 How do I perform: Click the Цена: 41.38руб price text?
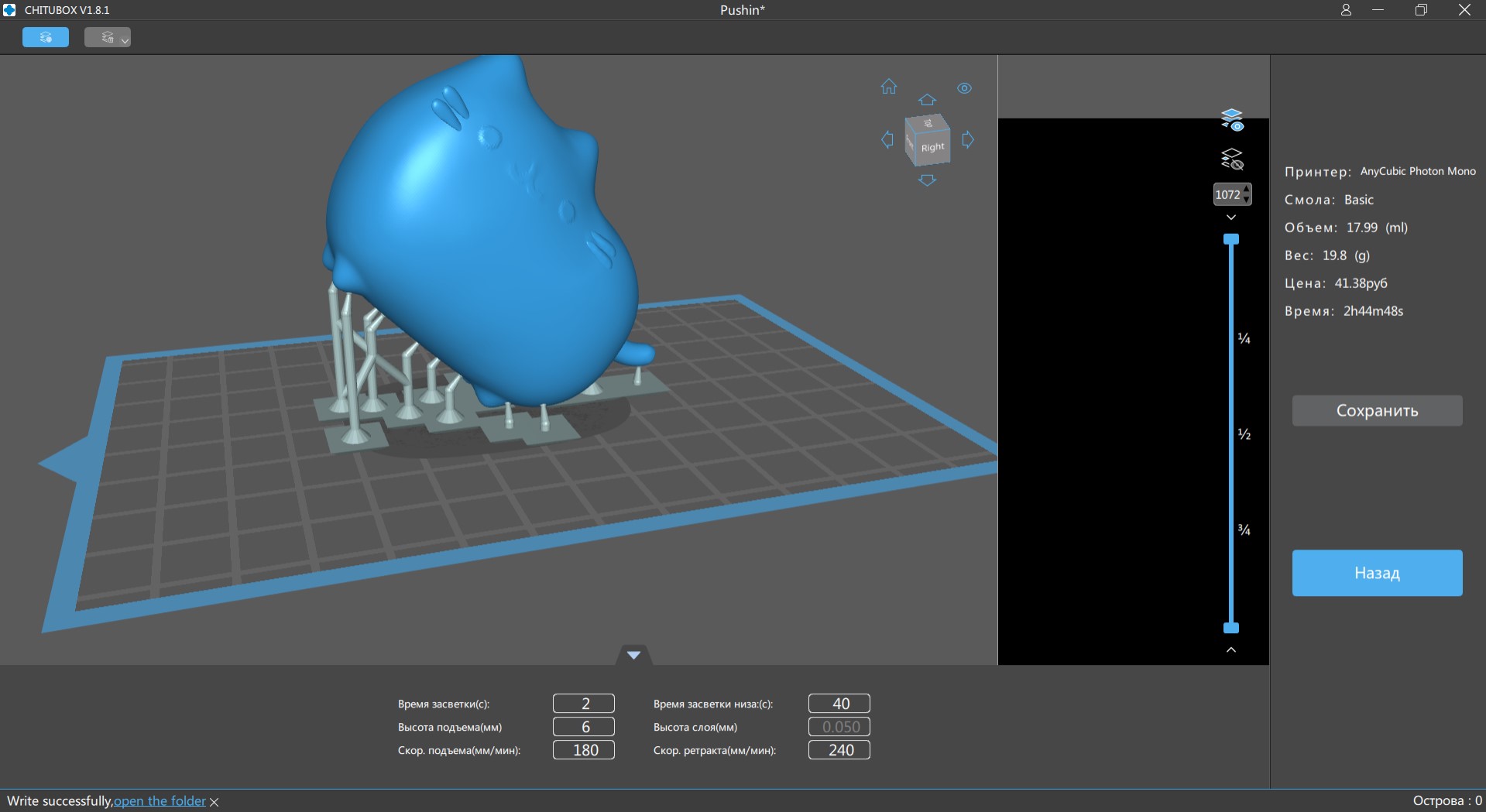click(1336, 283)
